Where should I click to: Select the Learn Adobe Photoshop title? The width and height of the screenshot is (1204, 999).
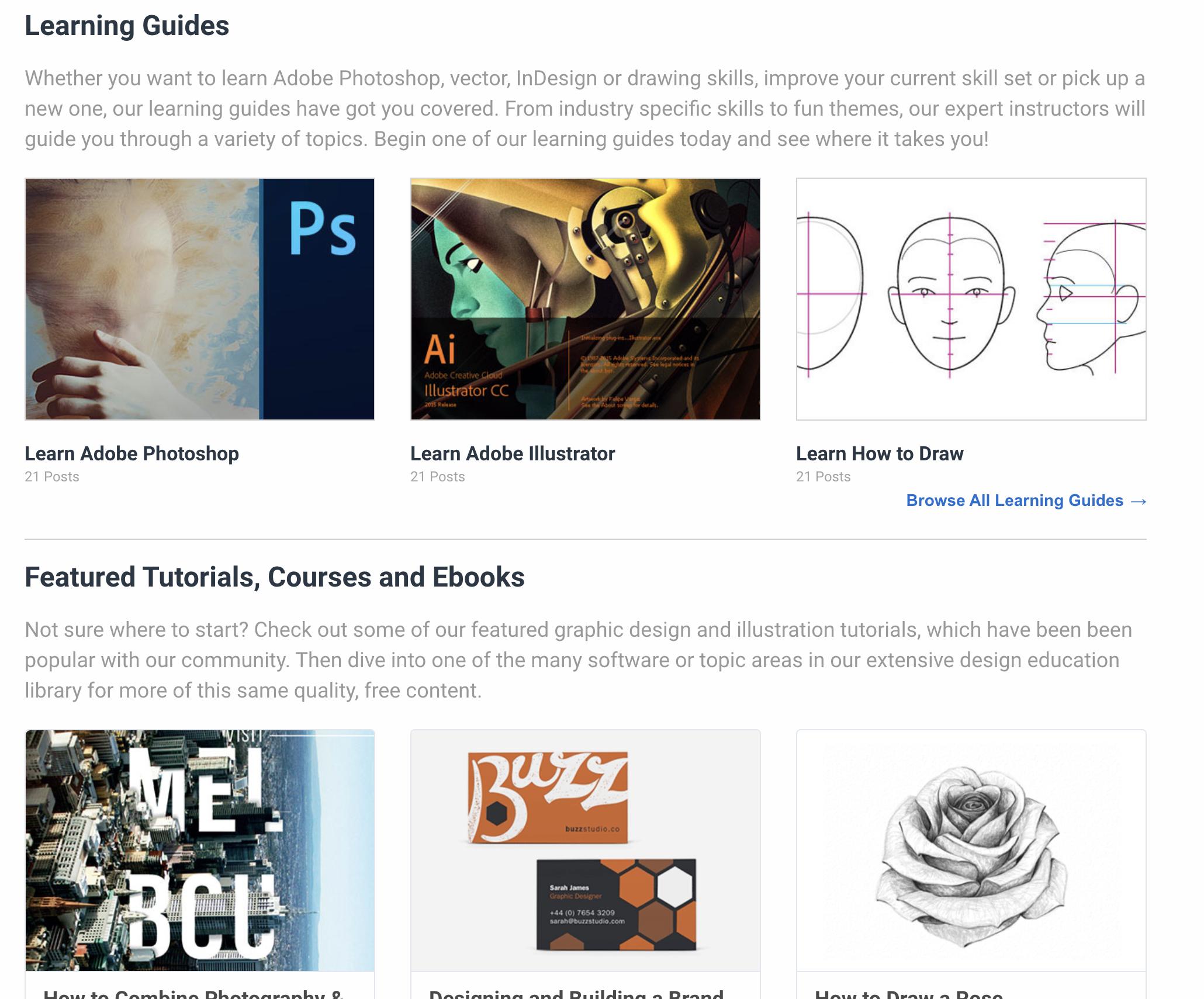132,454
